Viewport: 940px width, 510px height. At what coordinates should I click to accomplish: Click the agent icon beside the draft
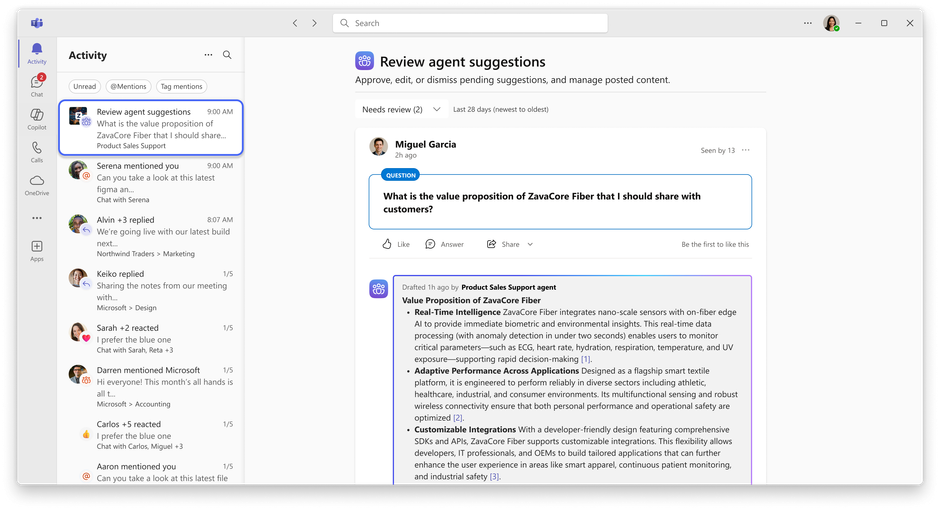click(x=378, y=289)
